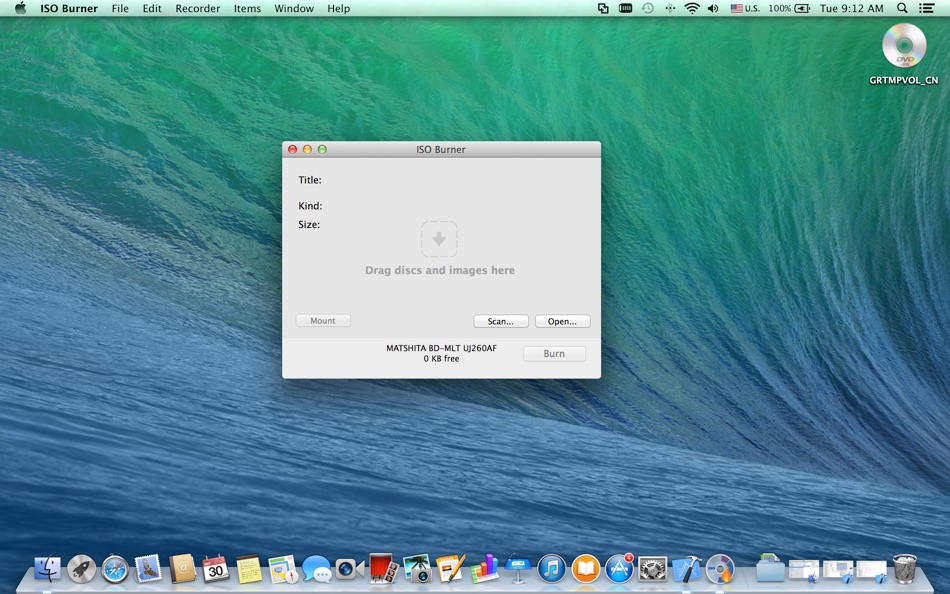Click the Tue 9:12 AM clock
The width and height of the screenshot is (950, 594).
coord(851,8)
